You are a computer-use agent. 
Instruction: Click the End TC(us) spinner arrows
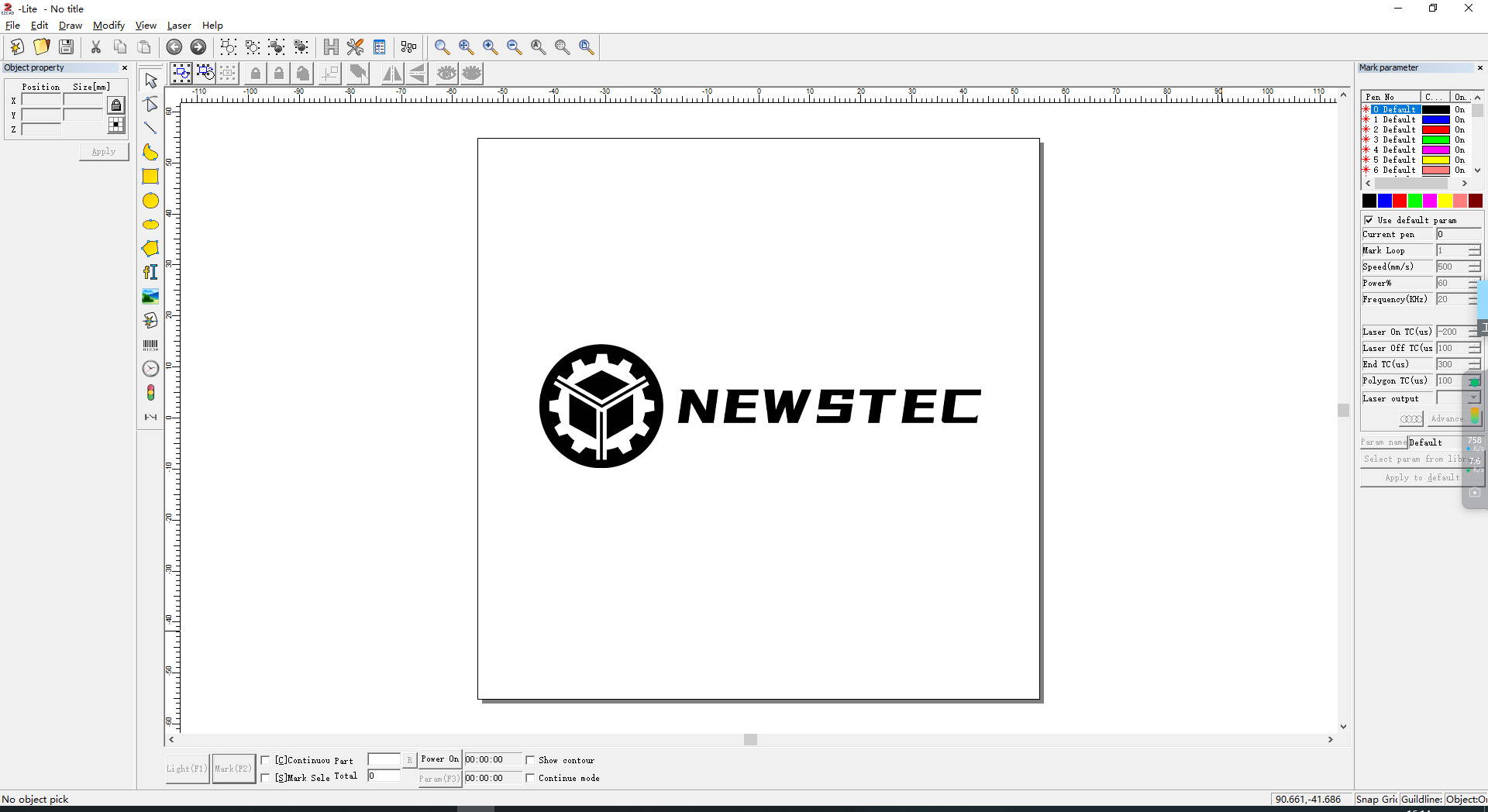(1474, 364)
